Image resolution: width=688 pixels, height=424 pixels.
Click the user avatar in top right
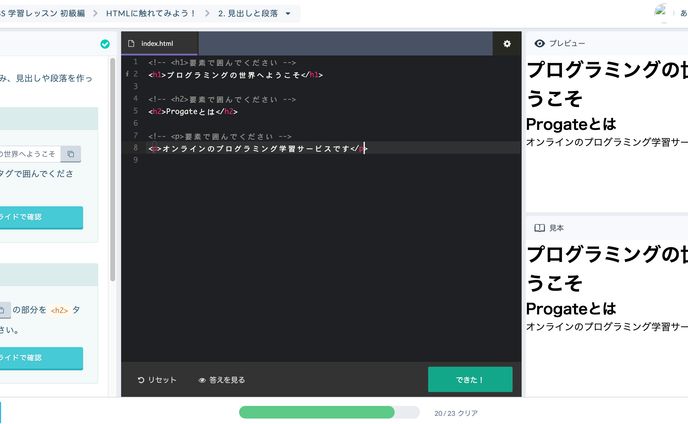point(660,11)
